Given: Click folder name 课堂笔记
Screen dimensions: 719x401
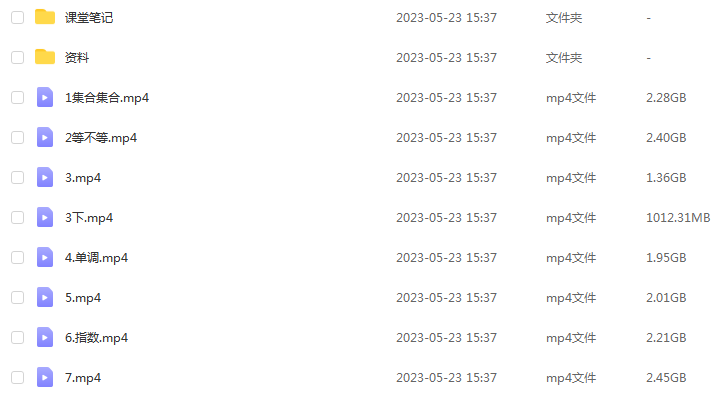Looking at the screenshot, I should click(x=89, y=17).
